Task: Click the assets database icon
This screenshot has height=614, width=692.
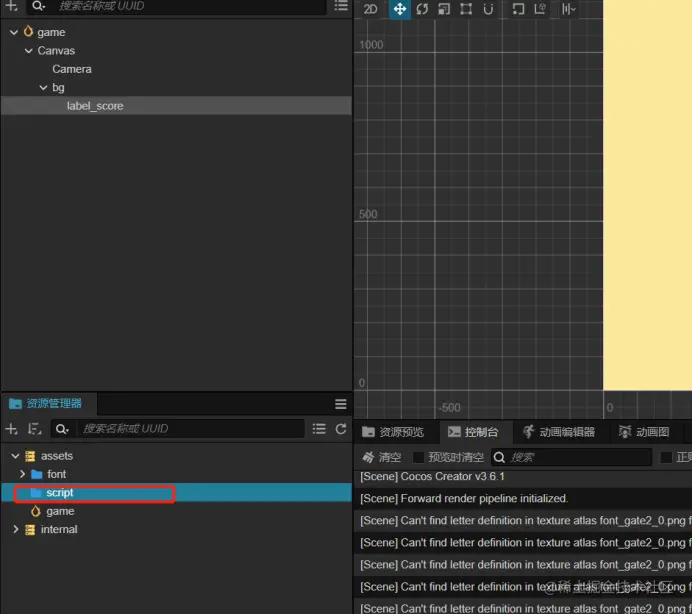Action: [30, 456]
